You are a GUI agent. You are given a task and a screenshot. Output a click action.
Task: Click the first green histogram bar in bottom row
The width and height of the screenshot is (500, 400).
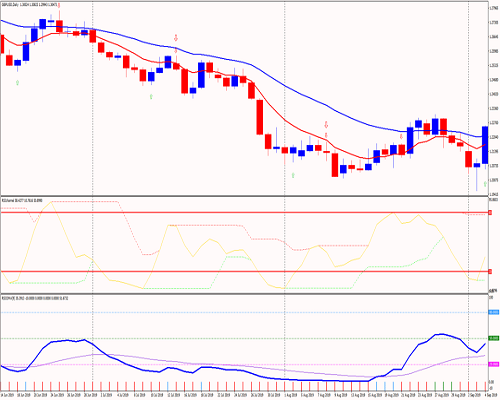(x=435, y=386)
